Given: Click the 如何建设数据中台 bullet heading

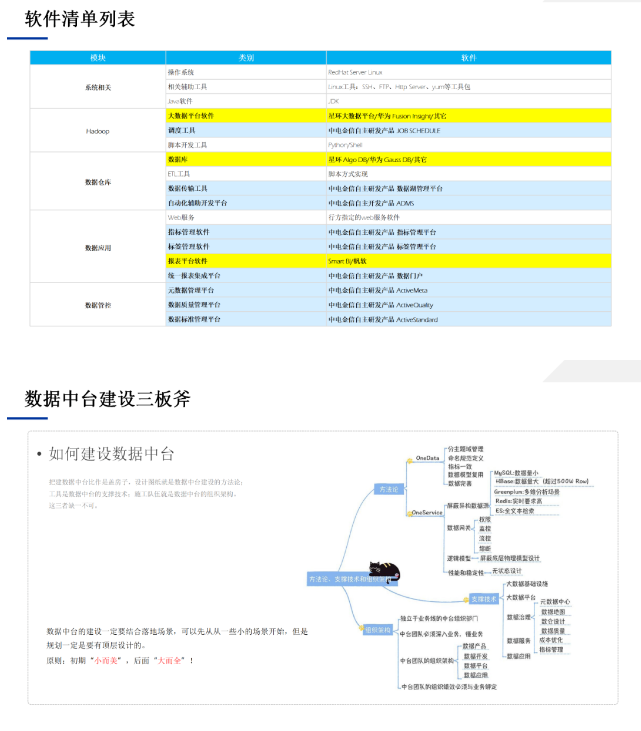Looking at the screenshot, I should coord(111,454).
